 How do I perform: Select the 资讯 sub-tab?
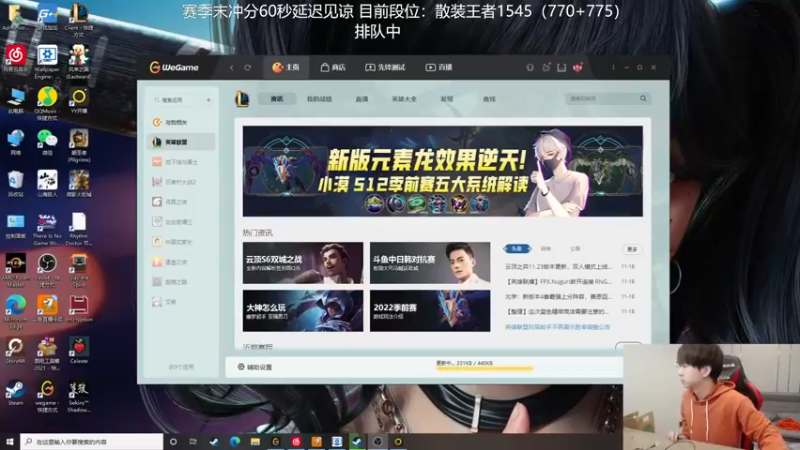click(277, 99)
